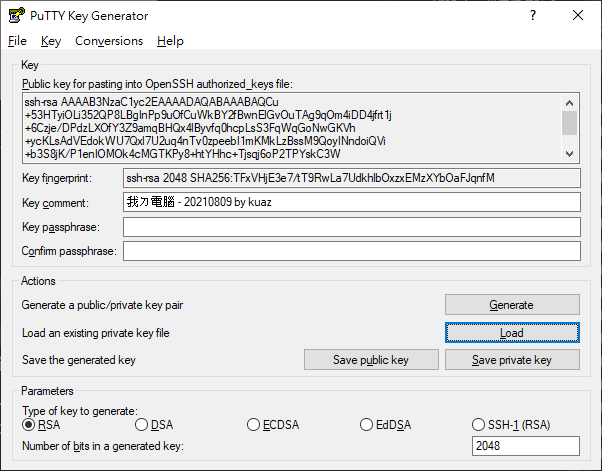
Task: Select the DSA key type
Action: [x=141, y=426]
